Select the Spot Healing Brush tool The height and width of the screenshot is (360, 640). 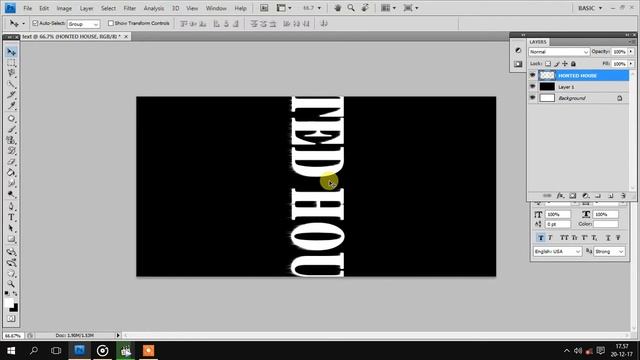[x=11, y=119]
